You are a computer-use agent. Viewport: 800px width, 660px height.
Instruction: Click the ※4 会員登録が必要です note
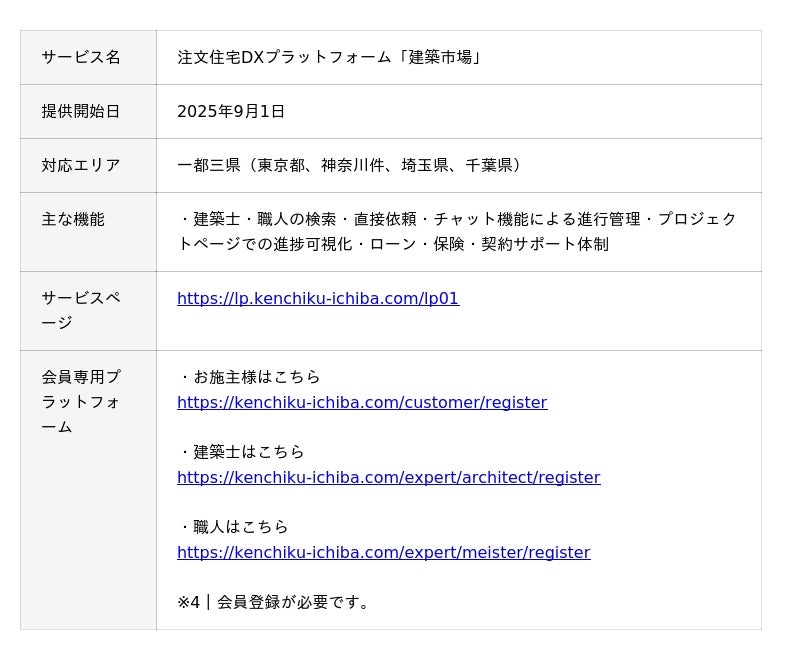tap(274, 602)
